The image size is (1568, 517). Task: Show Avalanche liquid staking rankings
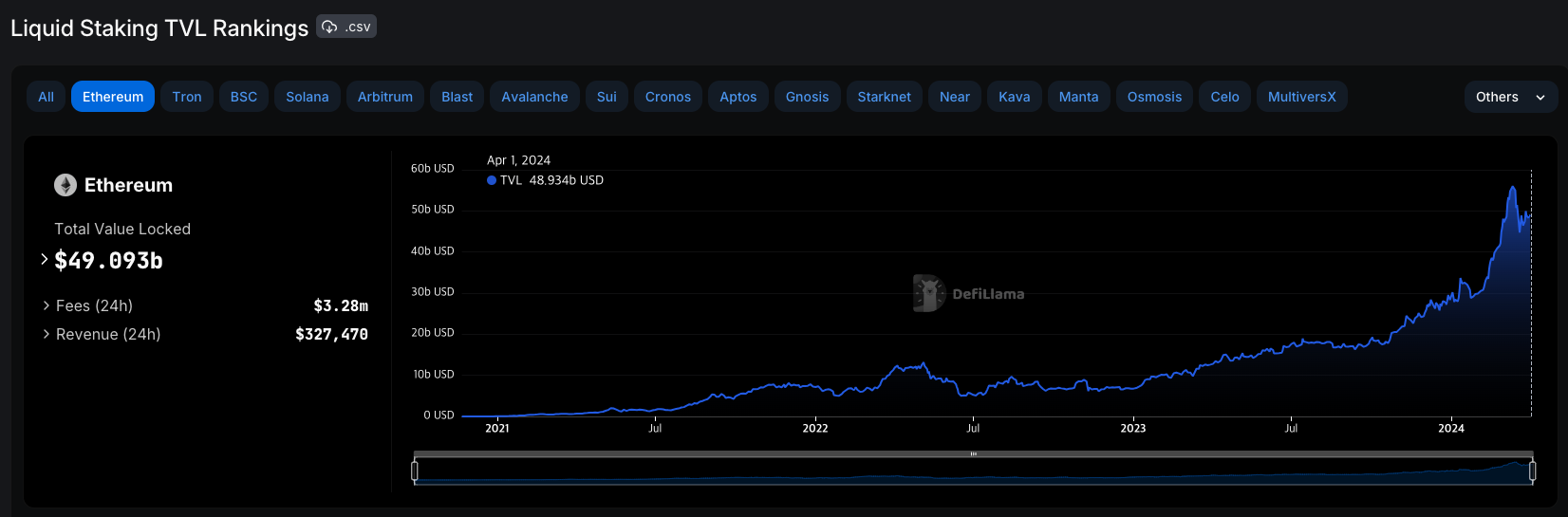coord(534,97)
